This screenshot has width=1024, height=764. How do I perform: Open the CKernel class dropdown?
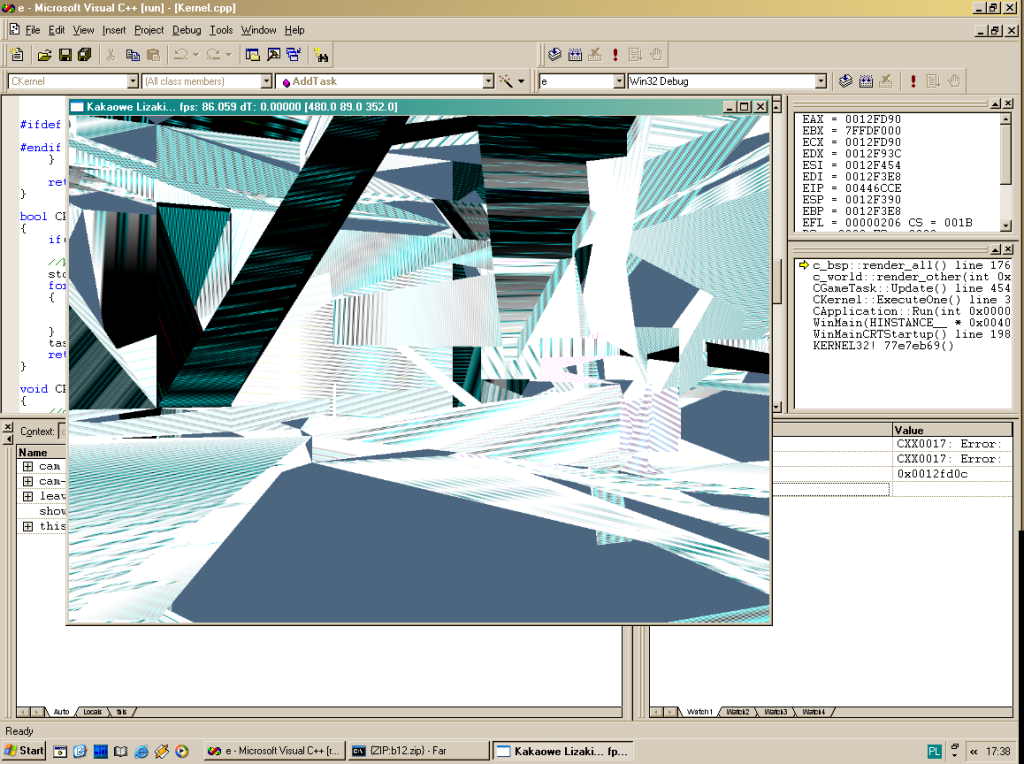click(x=132, y=81)
